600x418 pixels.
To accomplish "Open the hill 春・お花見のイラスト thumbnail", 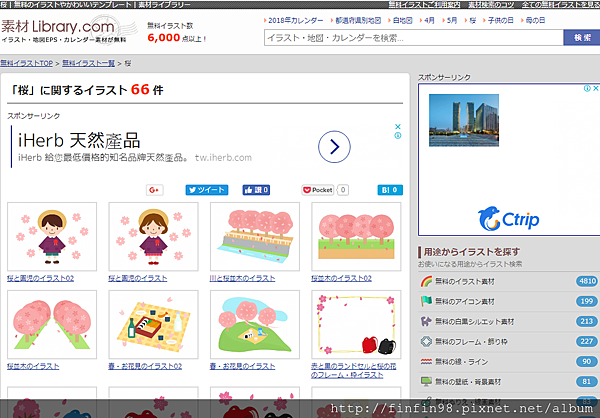I will point(255,325).
